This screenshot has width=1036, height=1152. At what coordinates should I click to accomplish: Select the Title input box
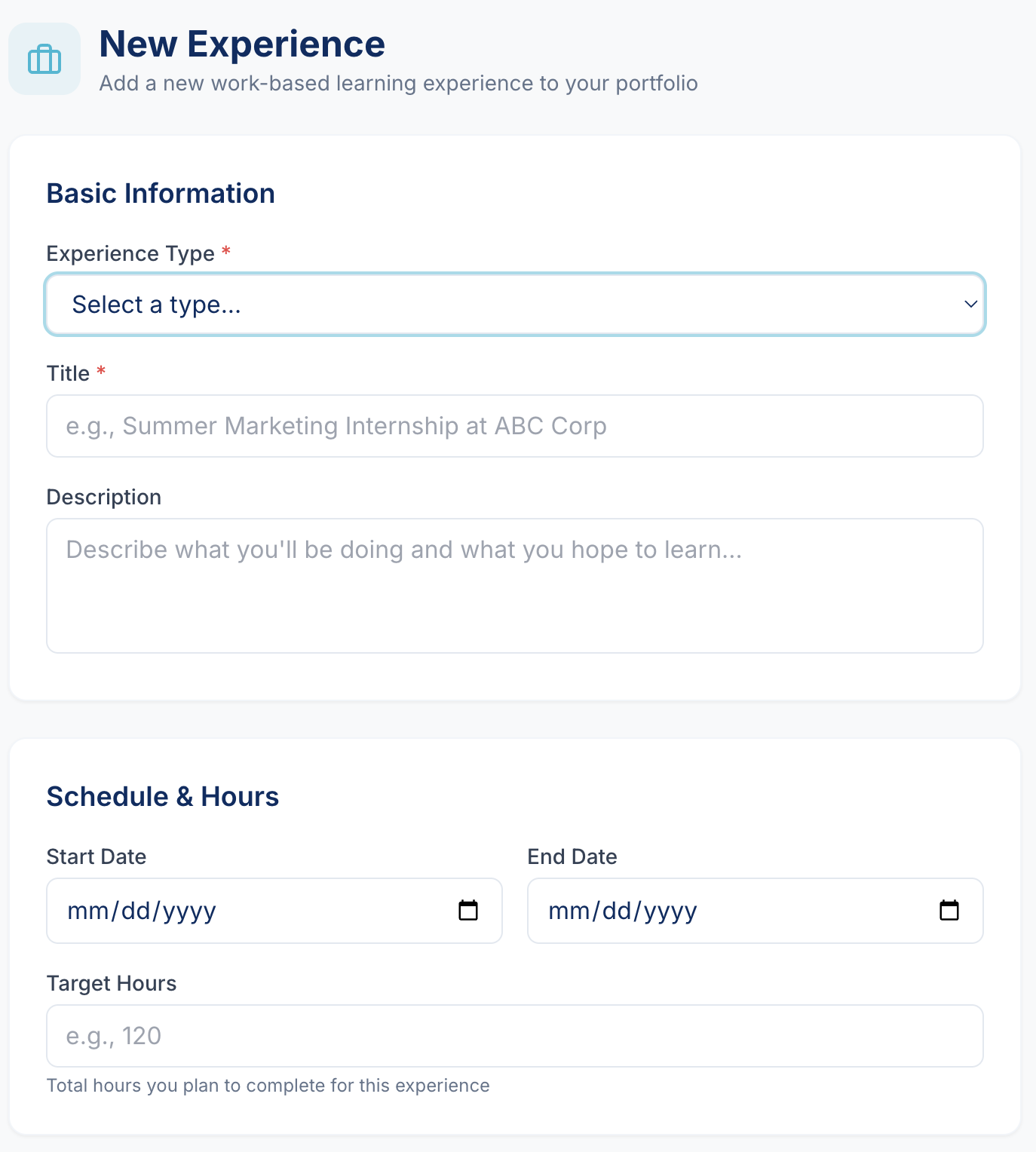515,426
